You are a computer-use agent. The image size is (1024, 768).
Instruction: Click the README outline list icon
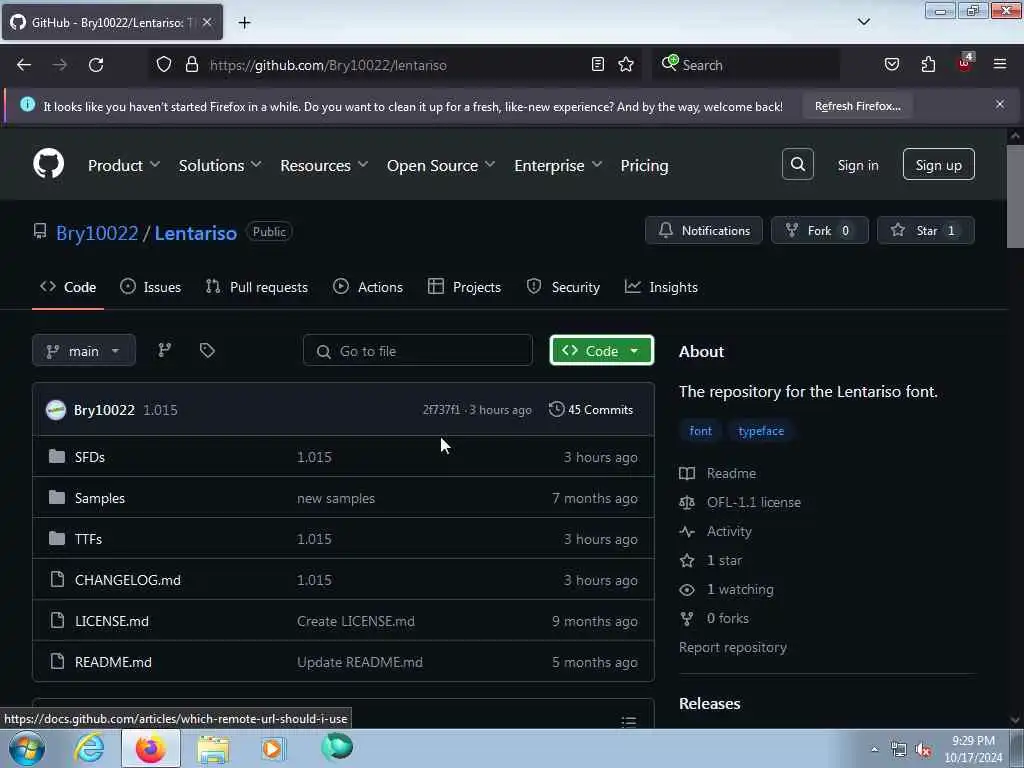628,721
